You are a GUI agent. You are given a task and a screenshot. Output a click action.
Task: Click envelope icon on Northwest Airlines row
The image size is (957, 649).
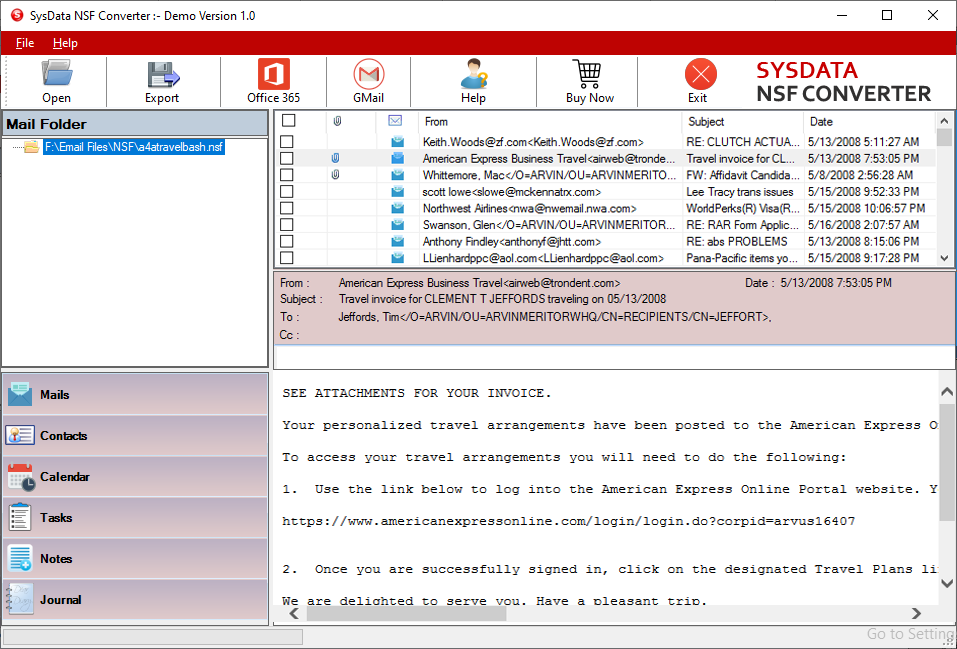(x=397, y=208)
